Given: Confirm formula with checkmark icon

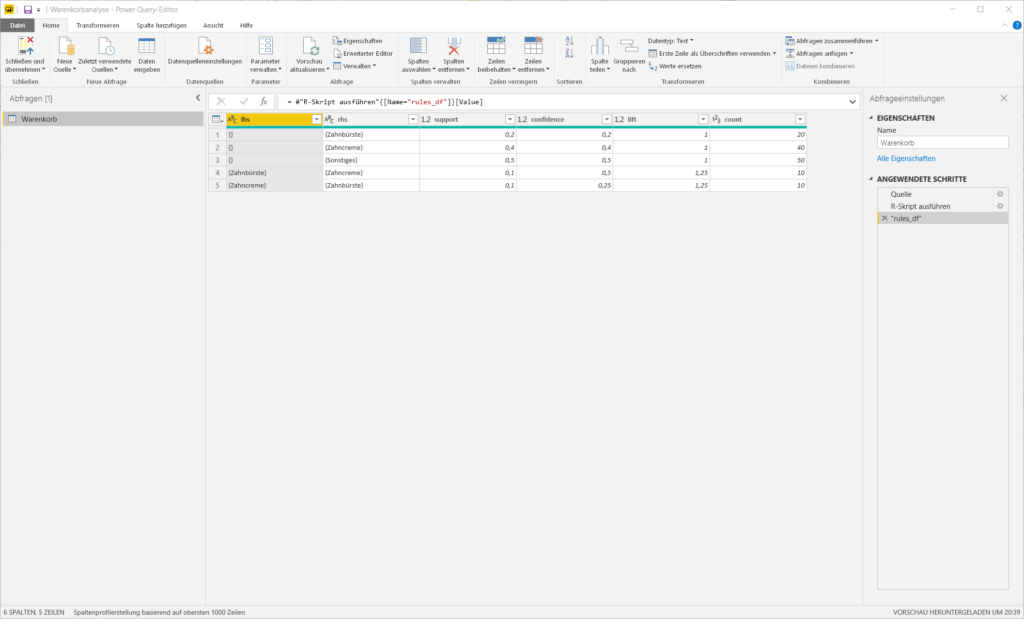Looking at the screenshot, I should point(244,101).
